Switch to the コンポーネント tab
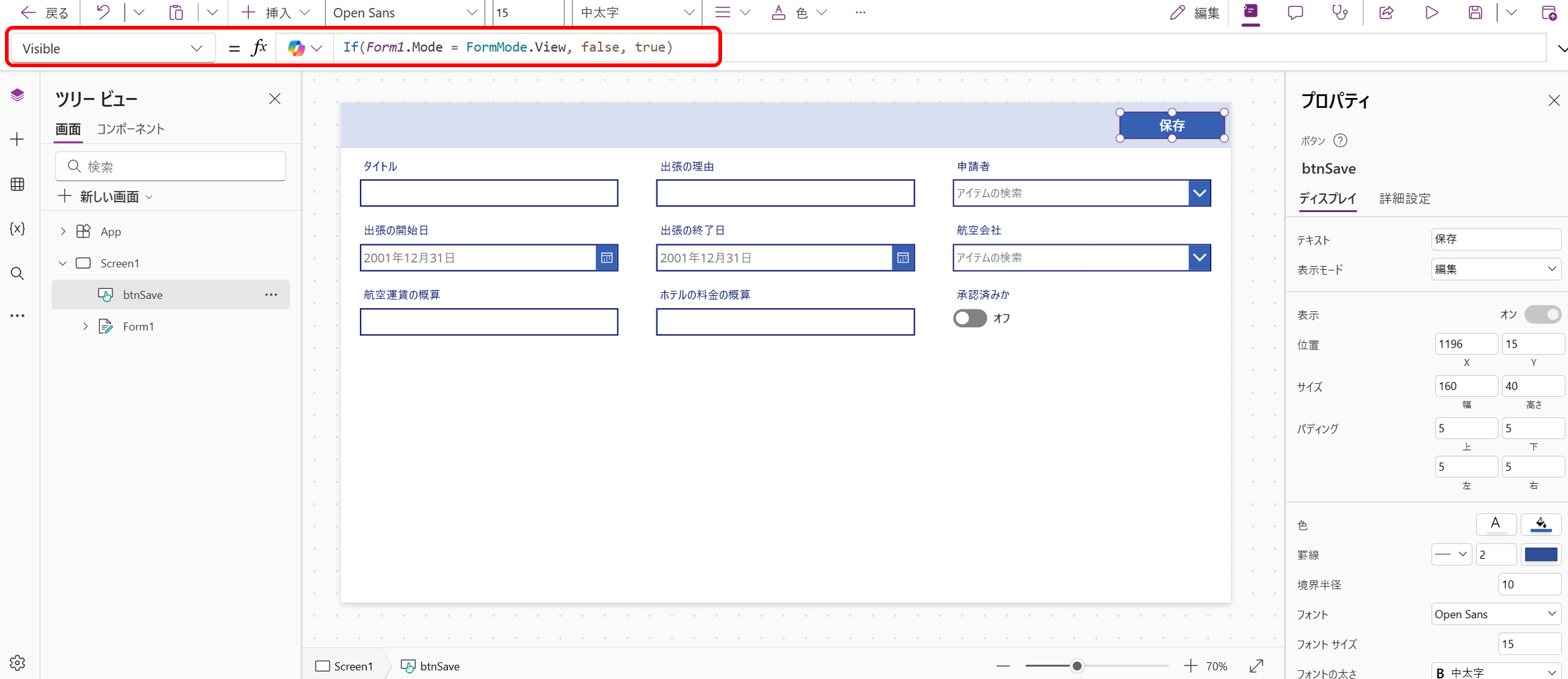 click(131, 129)
